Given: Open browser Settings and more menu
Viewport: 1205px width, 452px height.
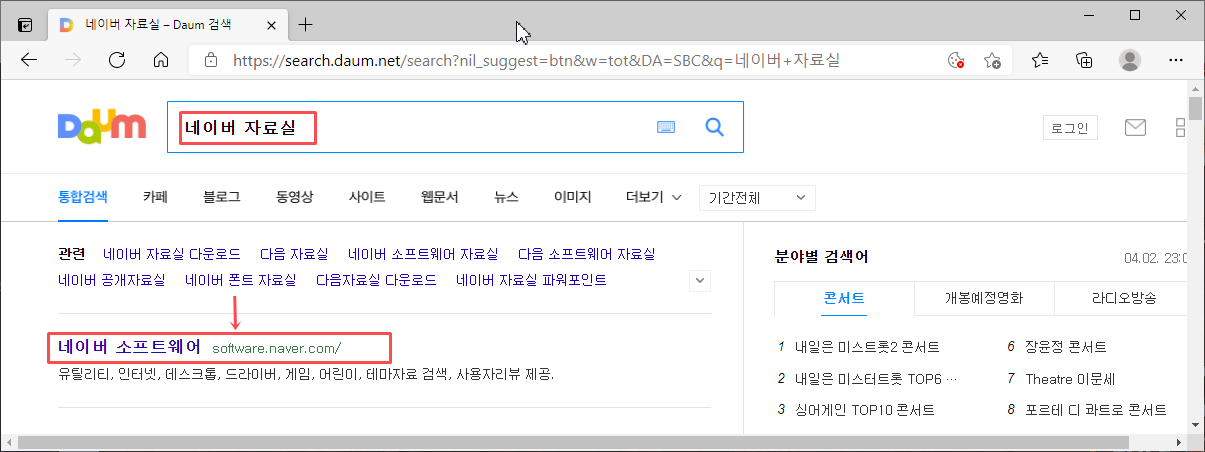Looking at the screenshot, I should point(1177,60).
